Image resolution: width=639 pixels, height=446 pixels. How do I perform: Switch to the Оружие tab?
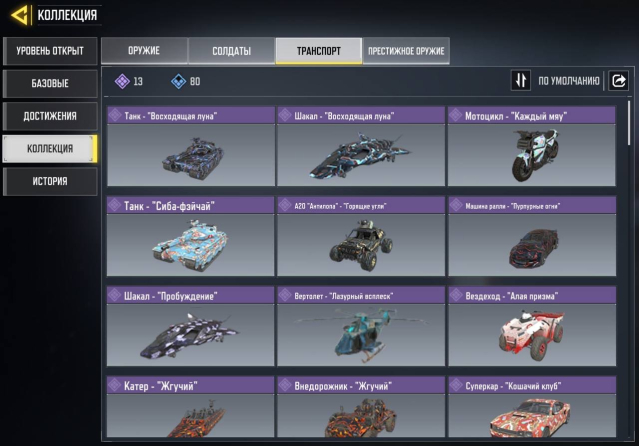[x=144, y=51]
